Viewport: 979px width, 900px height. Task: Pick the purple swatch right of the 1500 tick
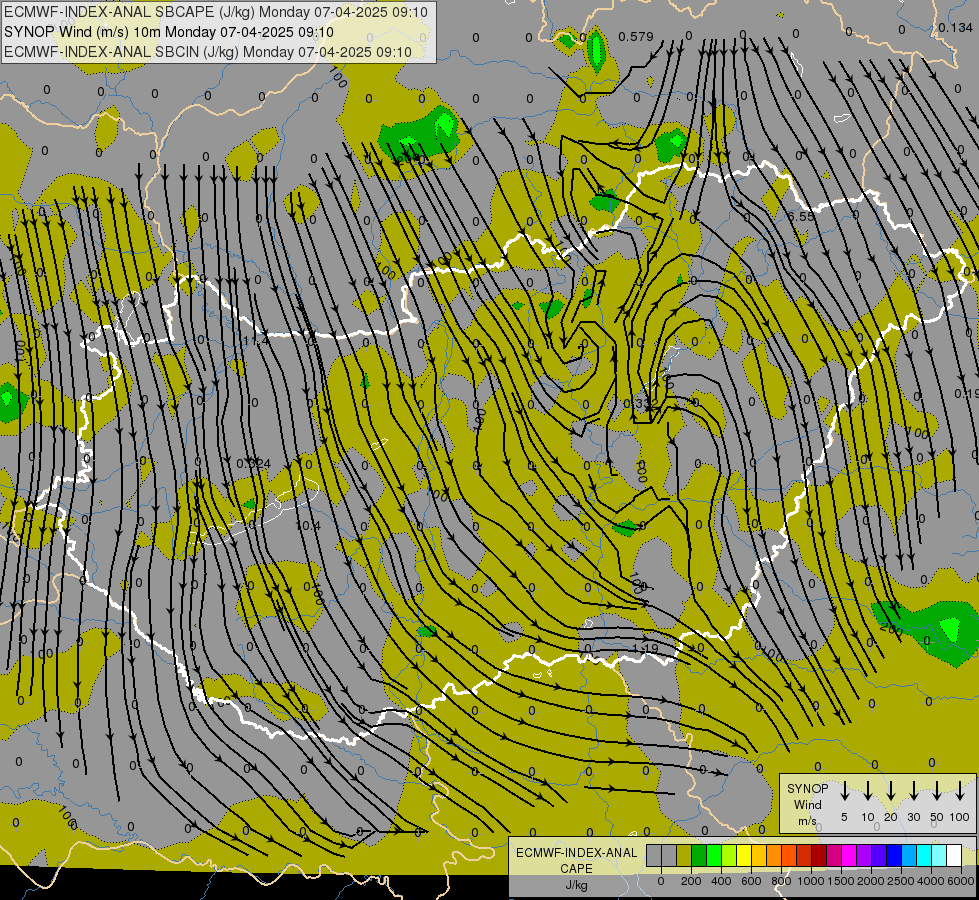pyautogui.click(x=863, y=855)
